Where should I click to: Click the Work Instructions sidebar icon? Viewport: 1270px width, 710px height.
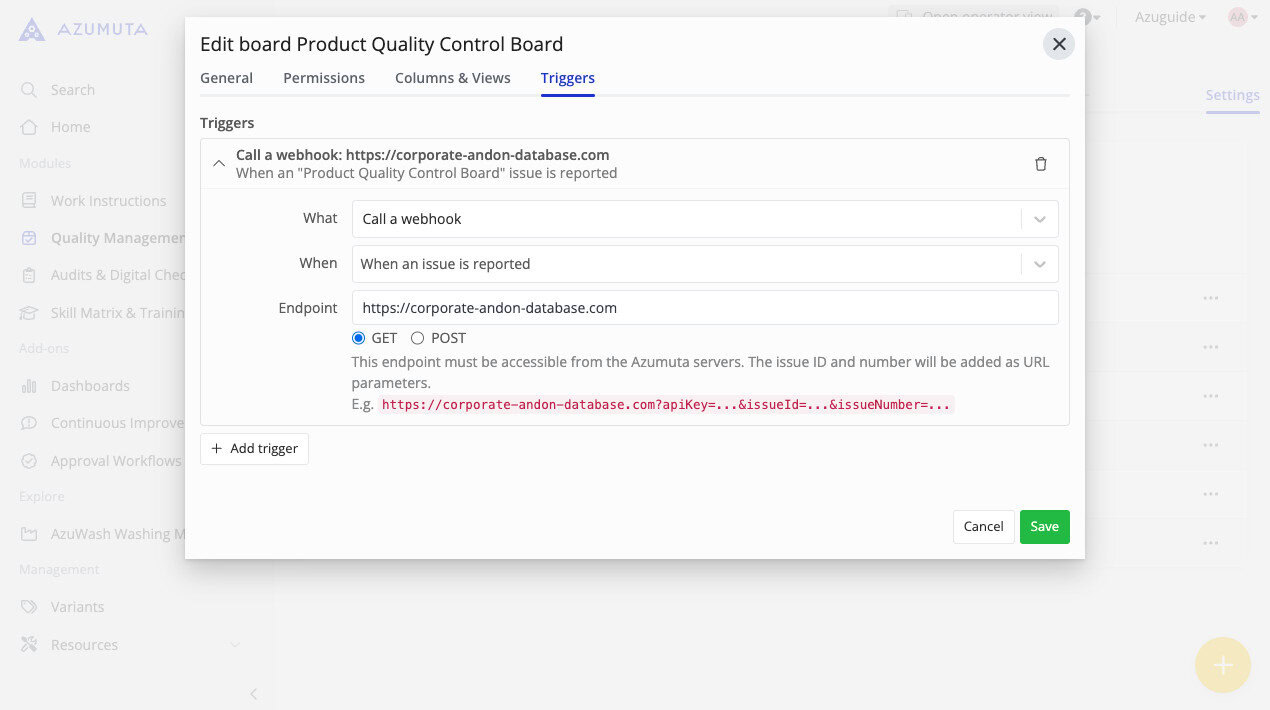tap(30, 201)
